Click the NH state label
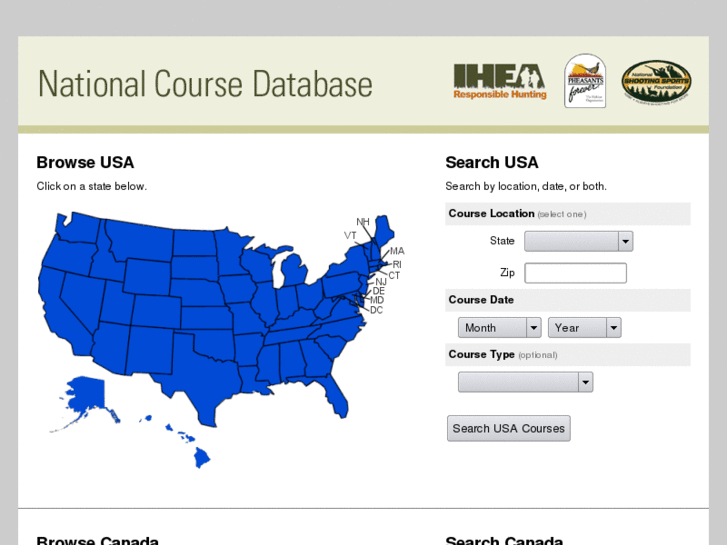Viewport: 727px width, 545px height. click(363, 222)
